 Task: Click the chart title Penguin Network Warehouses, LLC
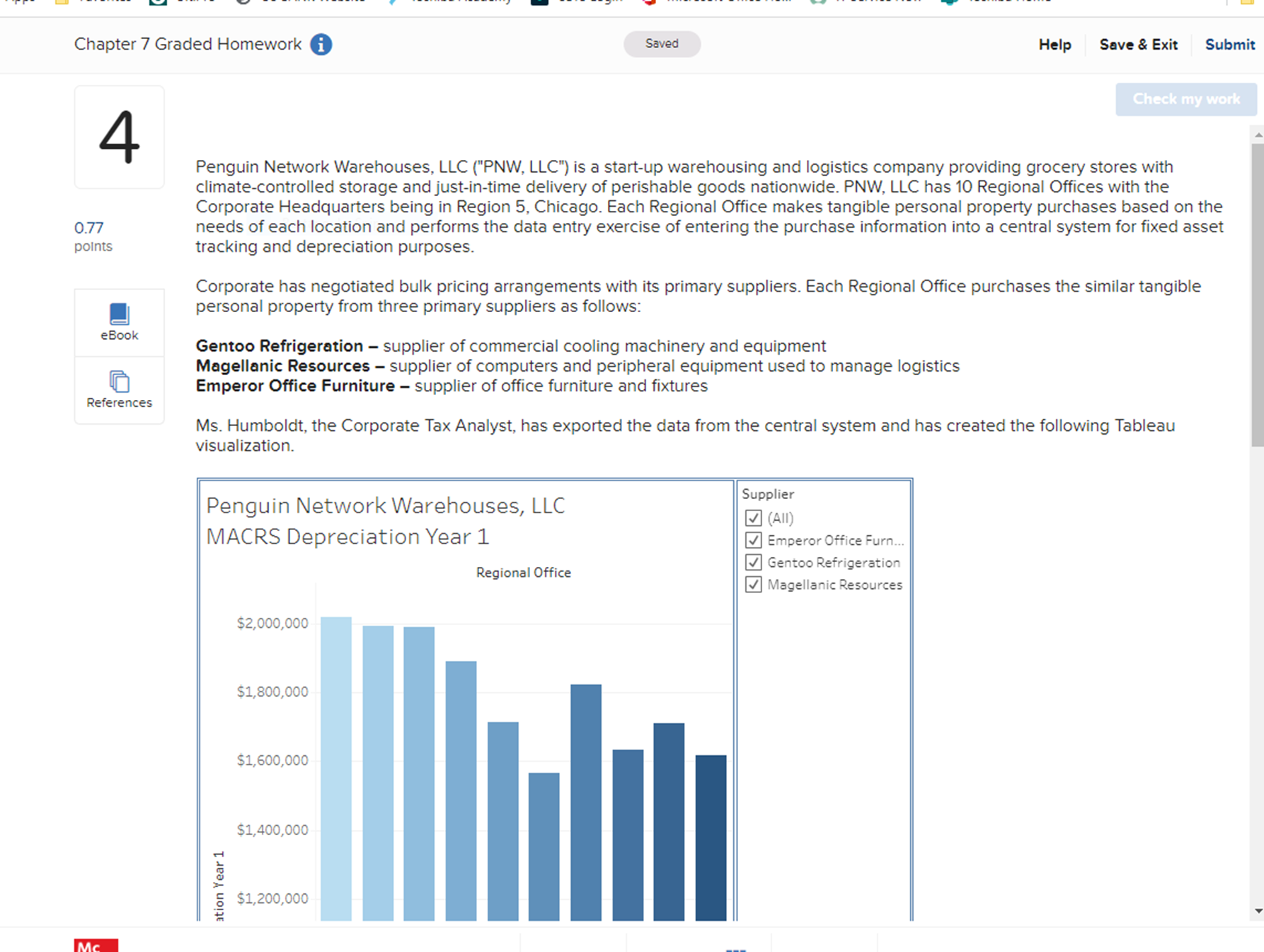tap(386, 506)
